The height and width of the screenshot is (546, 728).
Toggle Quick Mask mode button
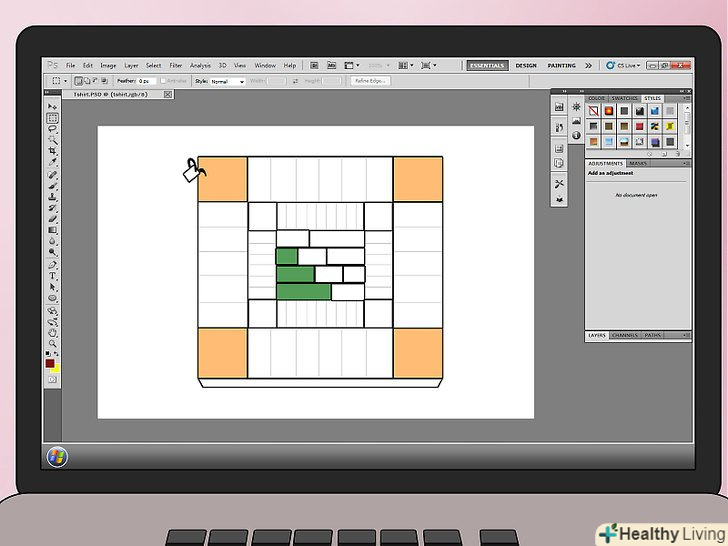click(52, 380)
